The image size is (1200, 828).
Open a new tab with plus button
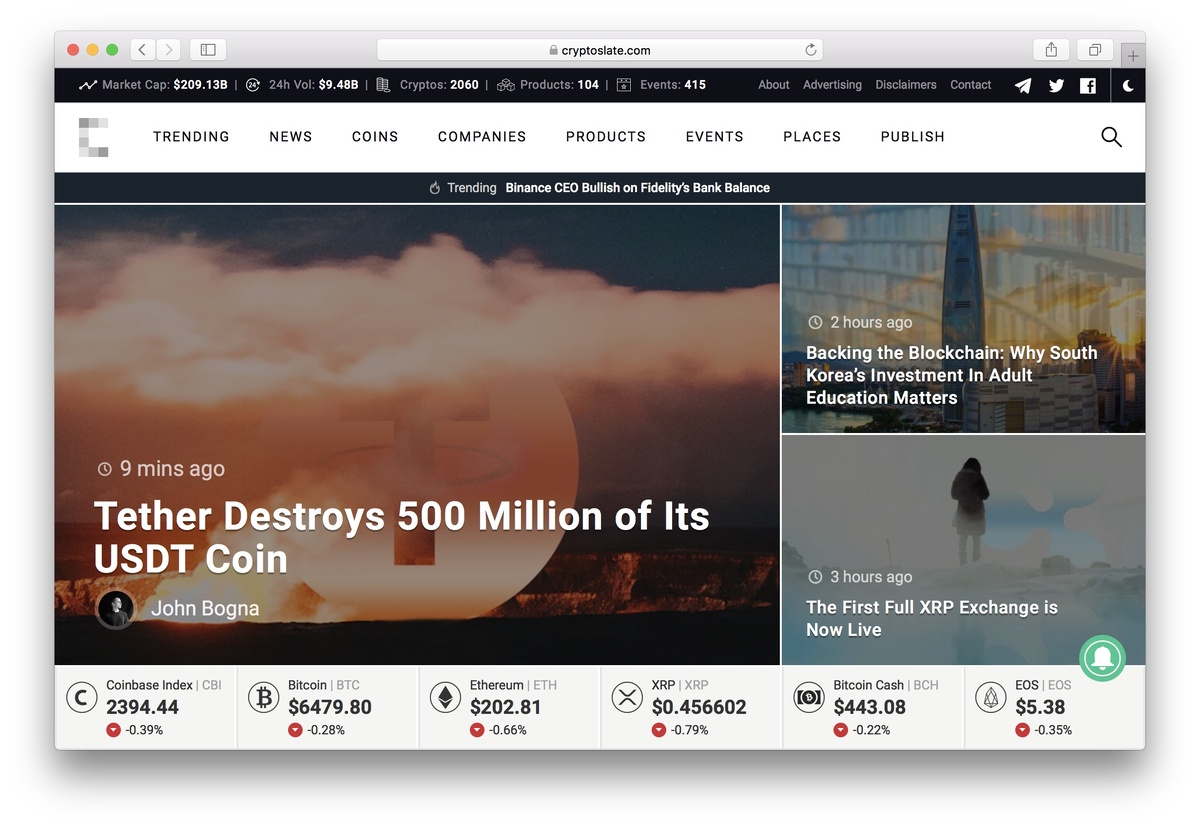click(x=1132, y=56)
